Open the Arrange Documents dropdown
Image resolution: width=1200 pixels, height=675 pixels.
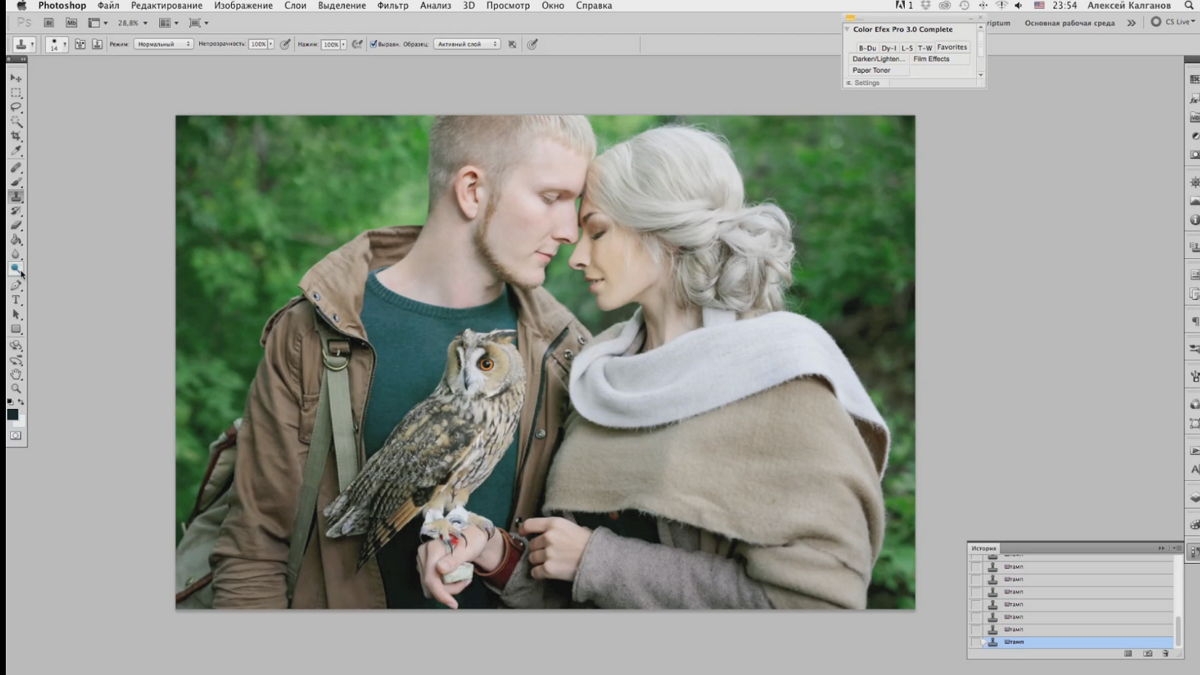(x=169, y=22)
